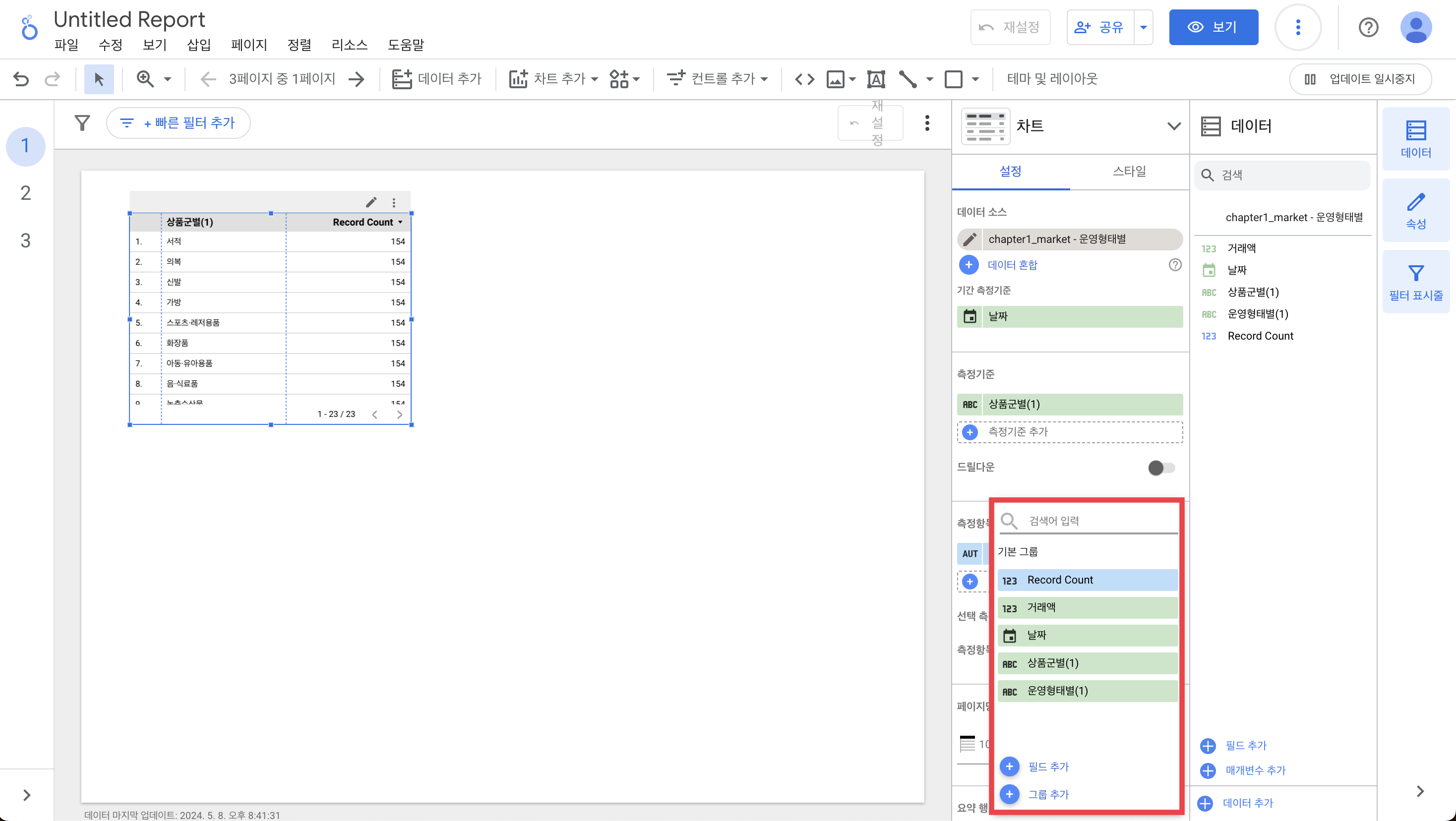Expand the 차트 type chevron dropdown
1456x821 pixels.
1173,125
